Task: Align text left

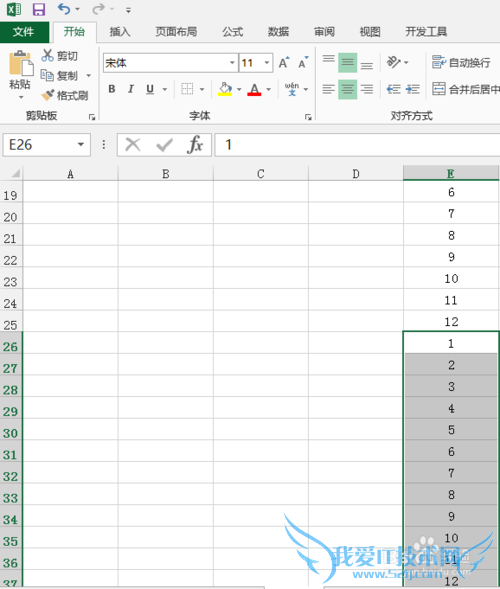Action: 329,89
